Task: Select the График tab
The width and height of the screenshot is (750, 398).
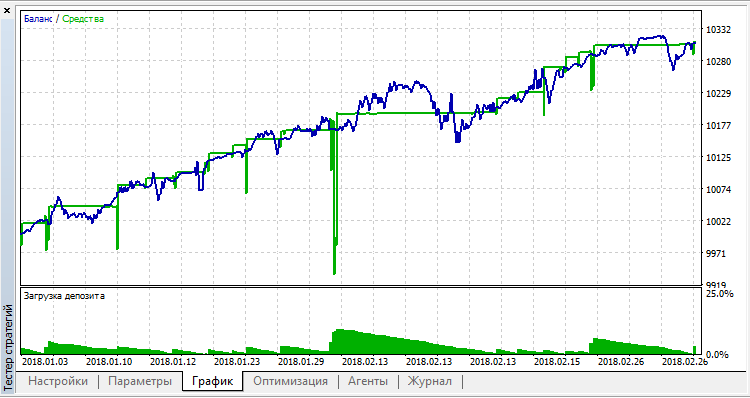Action: [x=212, y=381]
